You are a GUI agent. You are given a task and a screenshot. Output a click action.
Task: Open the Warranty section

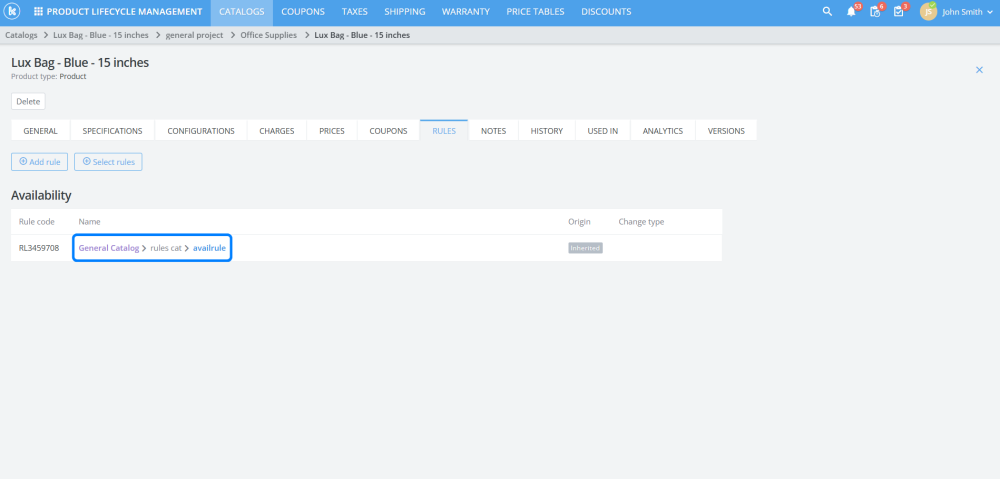466,11
